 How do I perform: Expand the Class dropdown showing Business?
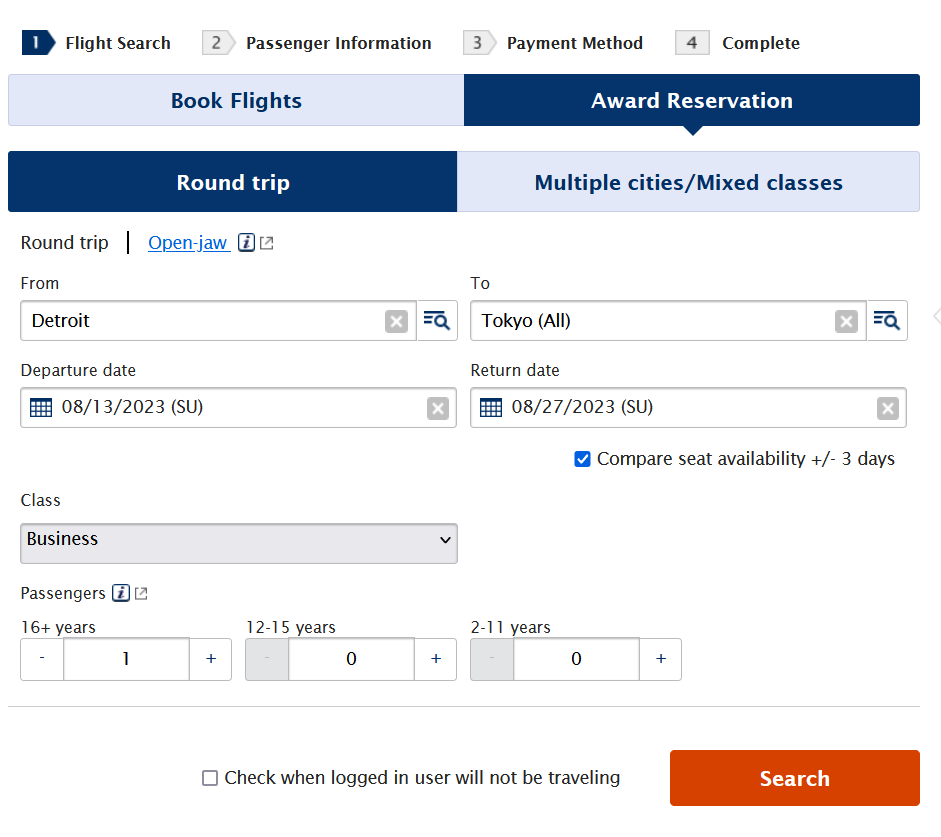click(x=239, y=541)
